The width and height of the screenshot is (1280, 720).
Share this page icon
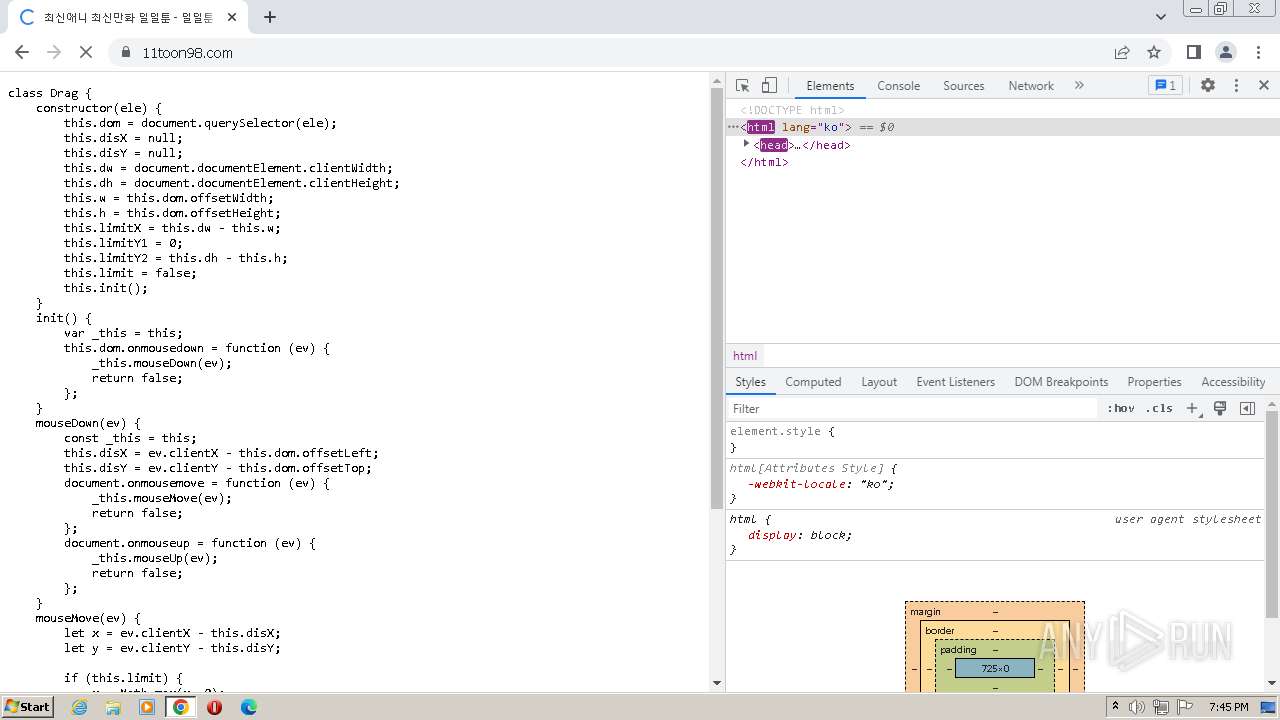tap(1122, 52)
